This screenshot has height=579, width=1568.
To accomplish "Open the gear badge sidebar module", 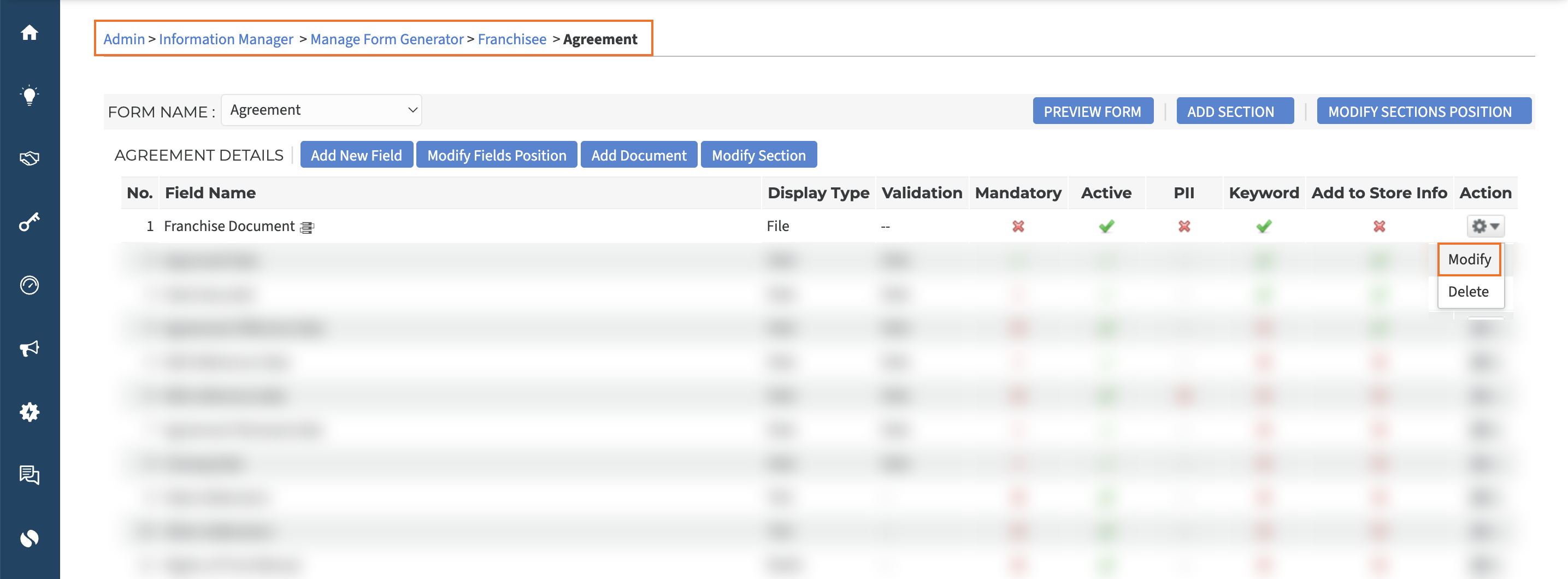I will (x=29, y=412).
